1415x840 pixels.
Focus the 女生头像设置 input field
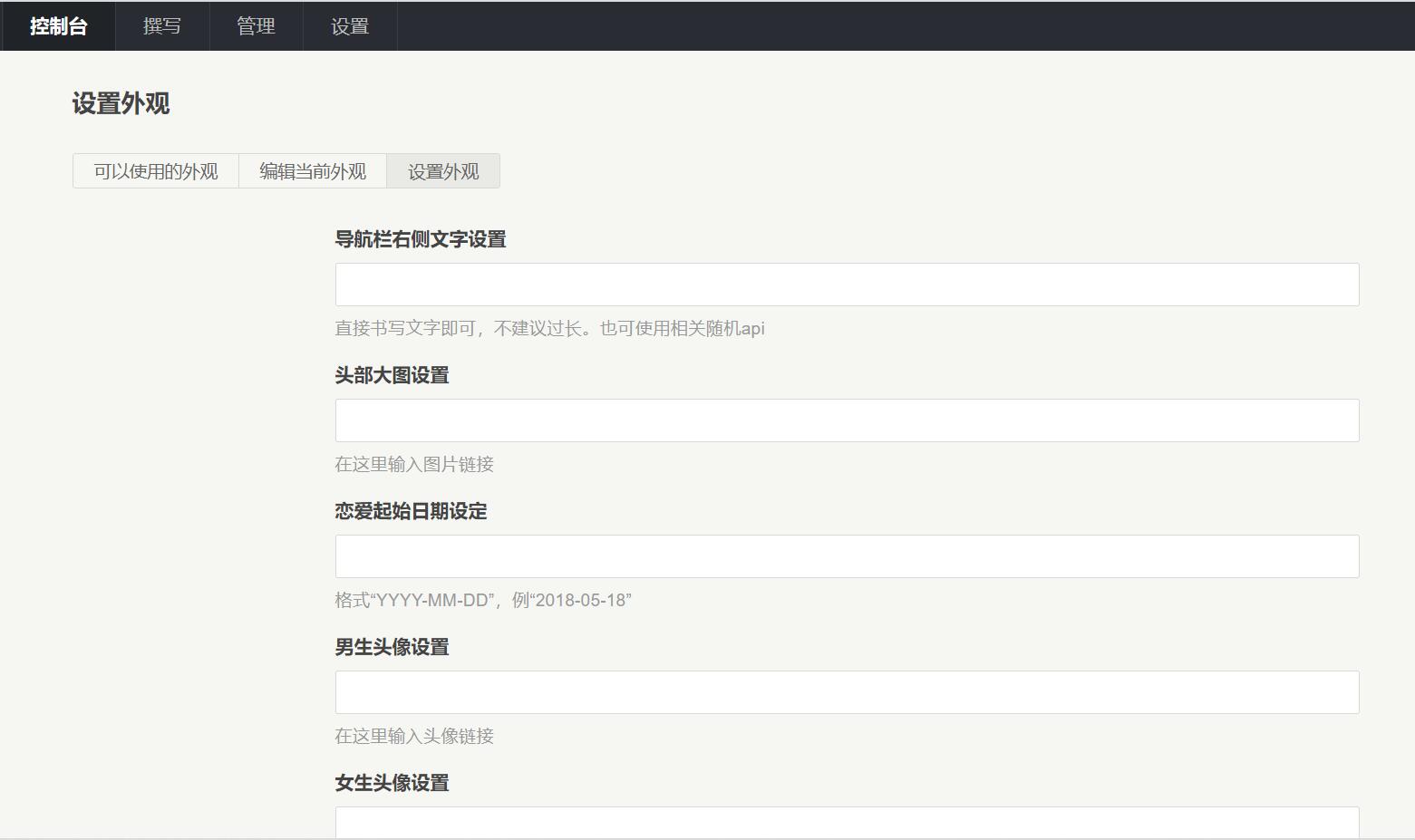point(847,823)
